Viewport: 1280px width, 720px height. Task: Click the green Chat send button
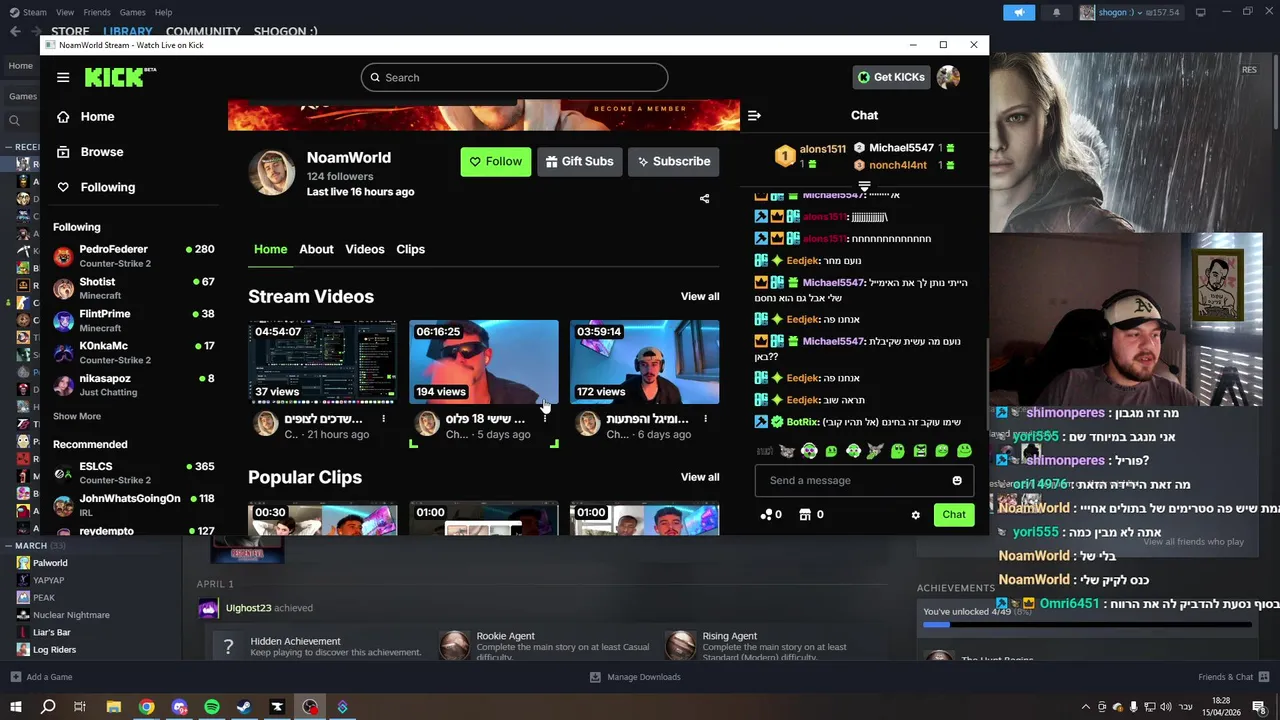click(954, 515)
